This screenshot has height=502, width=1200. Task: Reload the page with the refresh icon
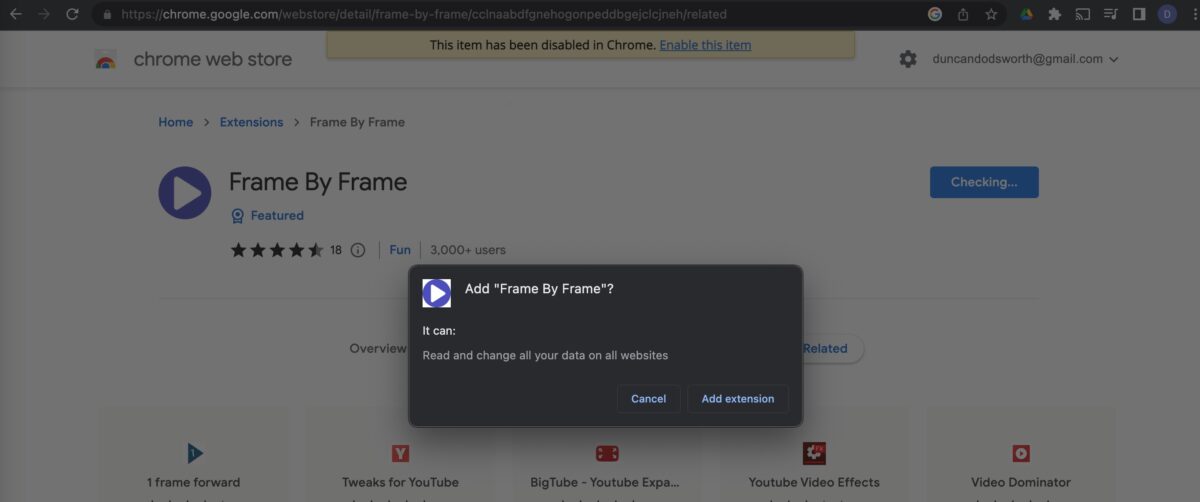(x=72, y=14)
